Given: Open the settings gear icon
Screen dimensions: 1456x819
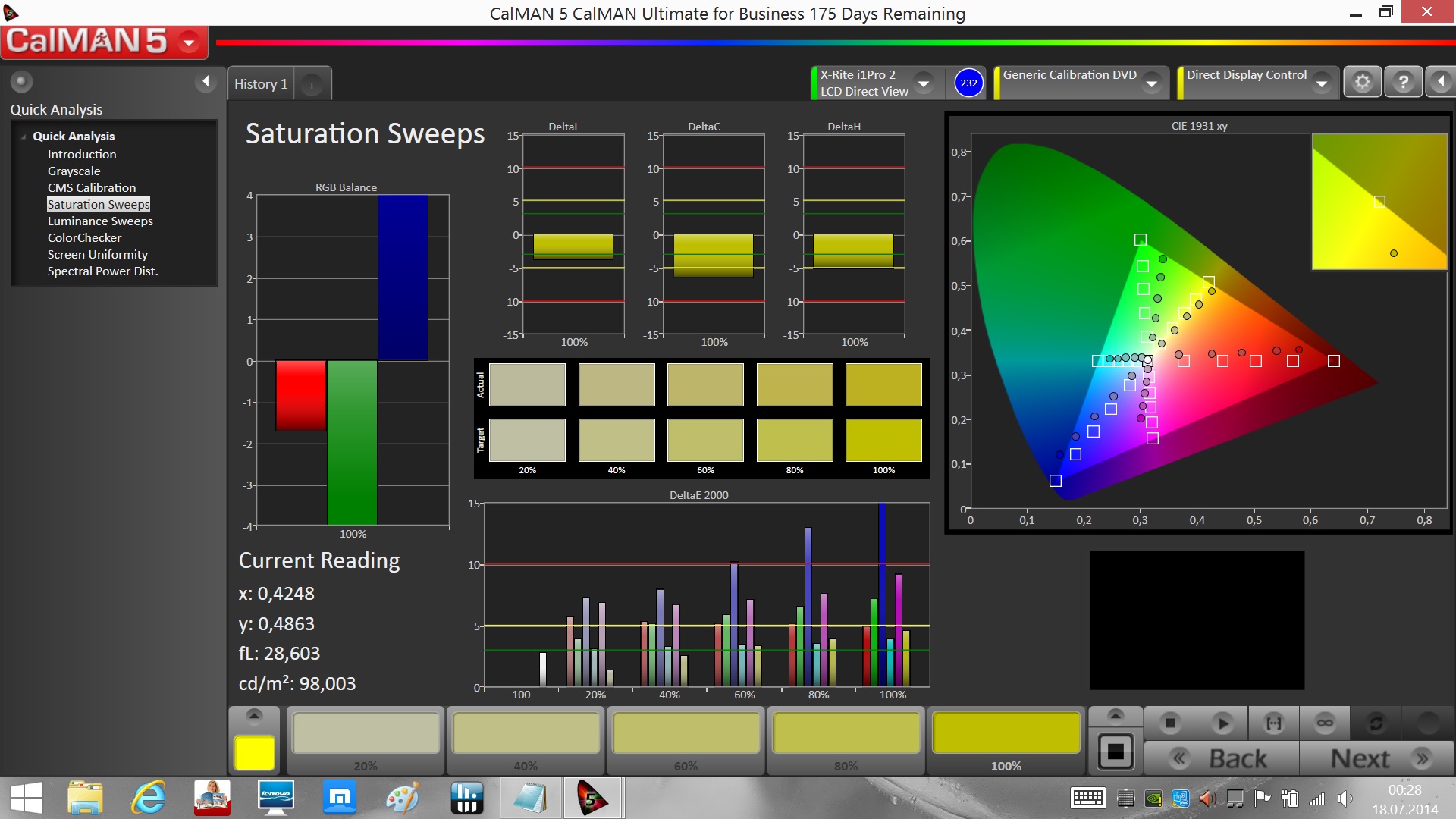Looking at the screenshot, I should pos(1363,82).
